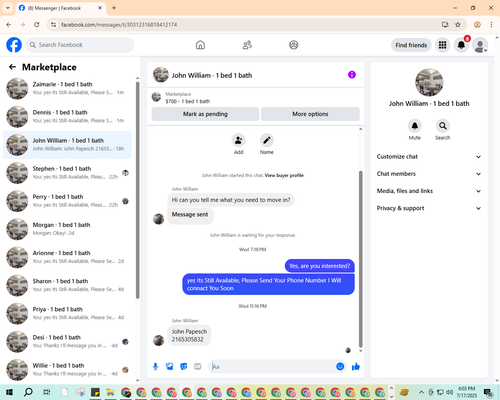Image resolution: width=500 pixels, height=400 pixels.
Task: Open the notifications bell icon
Action: click(x=461, y=45)
